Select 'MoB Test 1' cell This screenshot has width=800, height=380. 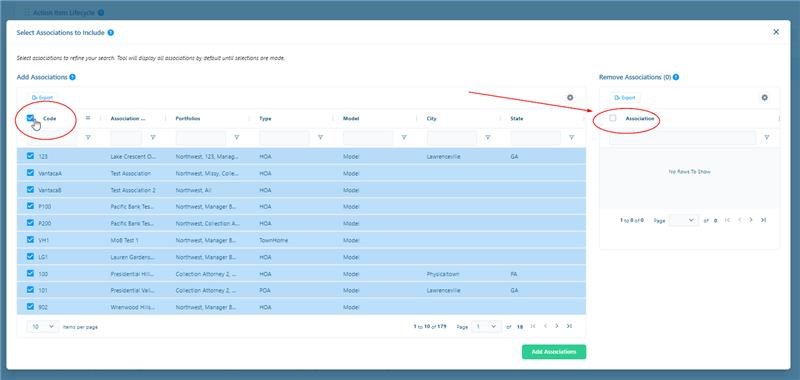124,240
